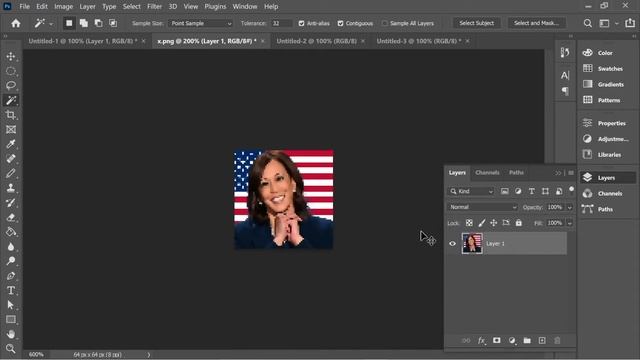Screen dimensions: 640x360
Task: Select the Move tool
Action: [11, 56]
